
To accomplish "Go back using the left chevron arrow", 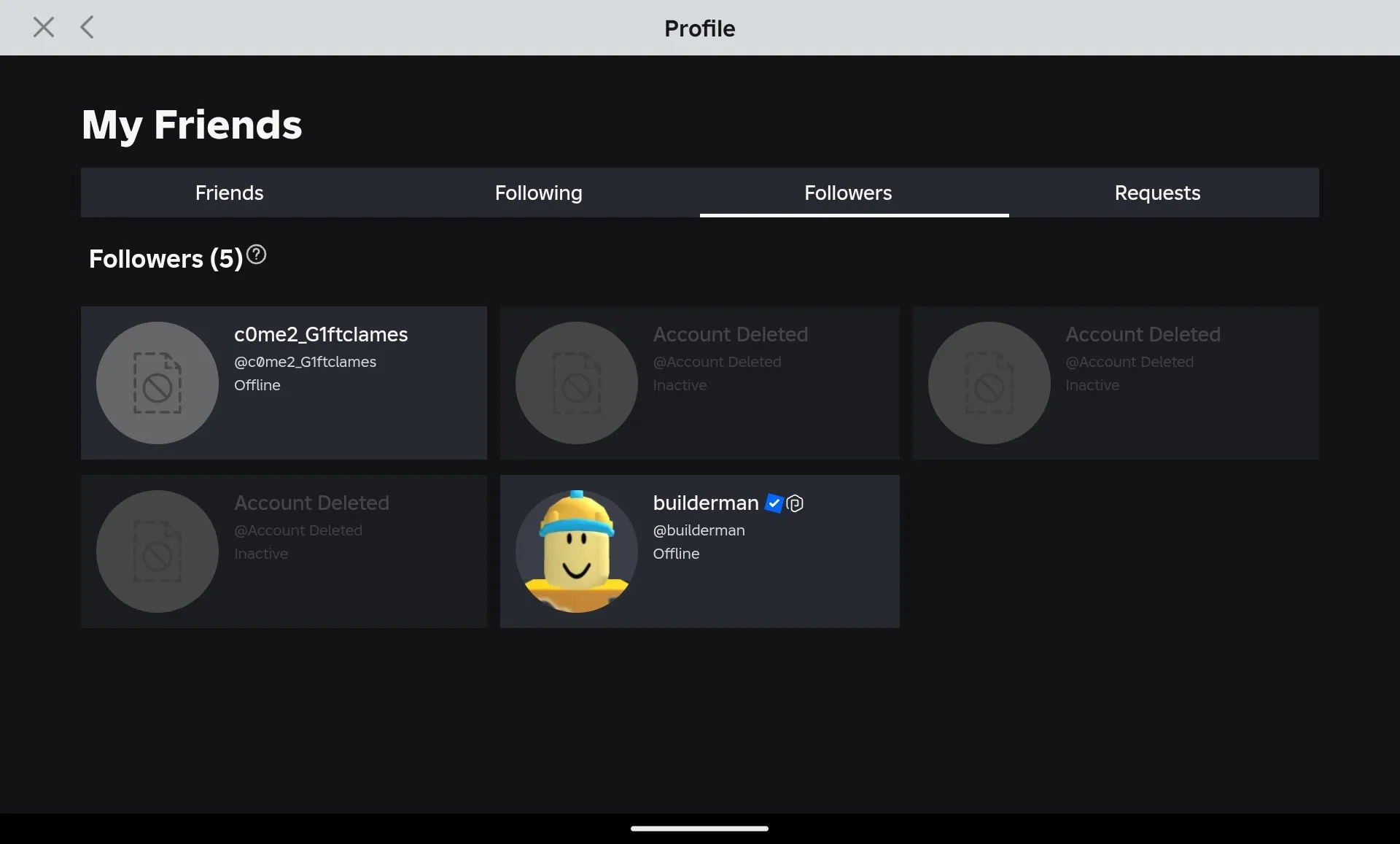I will (87, 28).
